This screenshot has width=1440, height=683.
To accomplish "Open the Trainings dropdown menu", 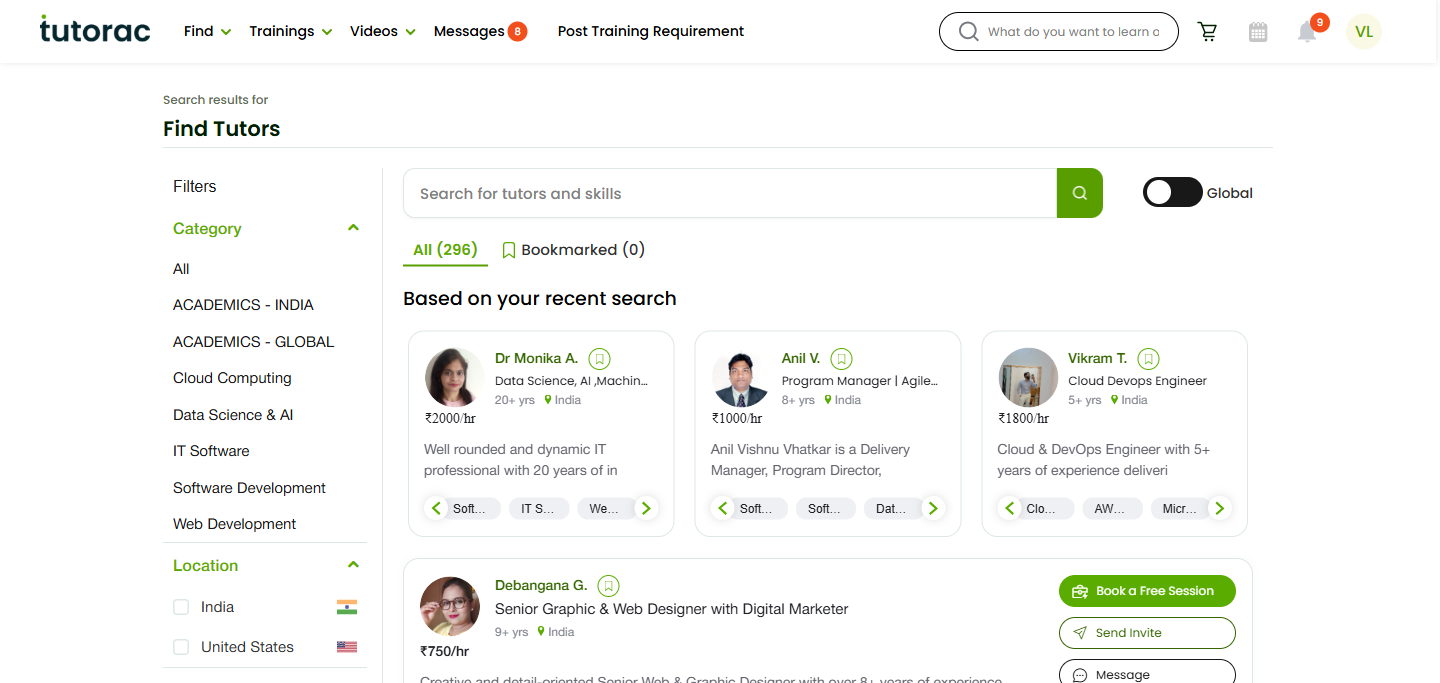I will coord(290,31).
